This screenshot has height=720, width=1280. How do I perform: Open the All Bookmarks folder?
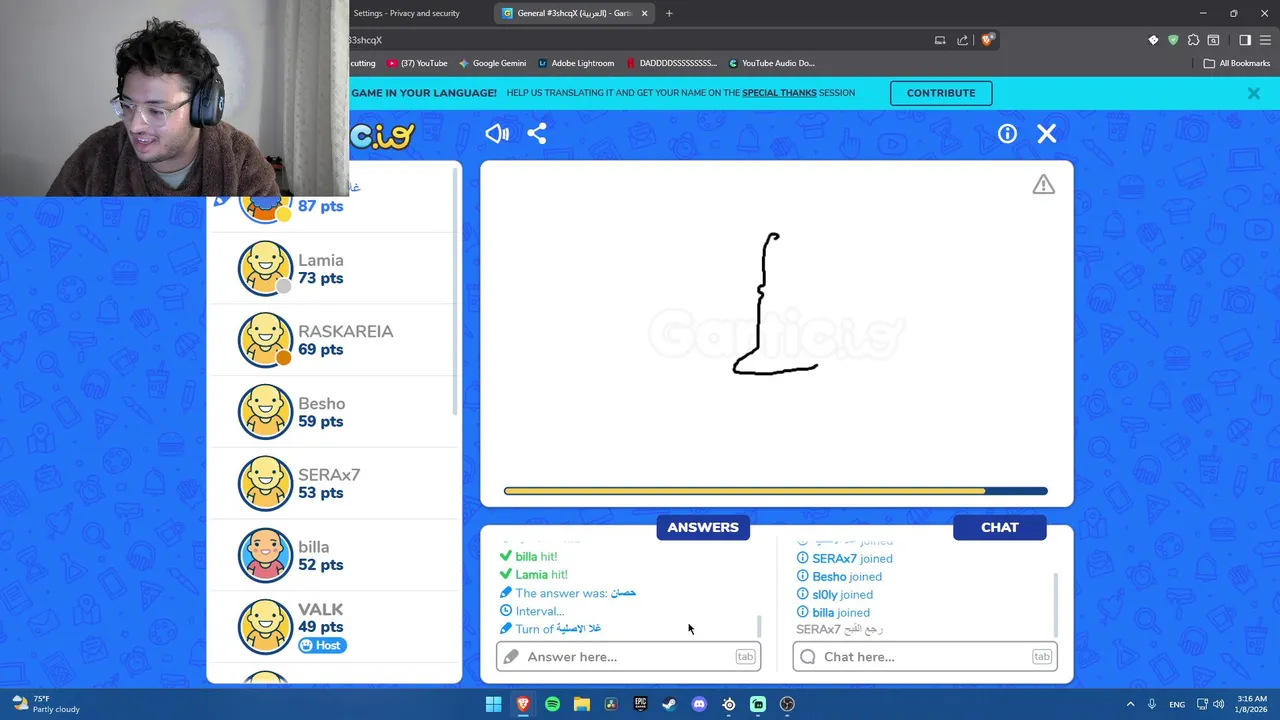[1237, 63]
